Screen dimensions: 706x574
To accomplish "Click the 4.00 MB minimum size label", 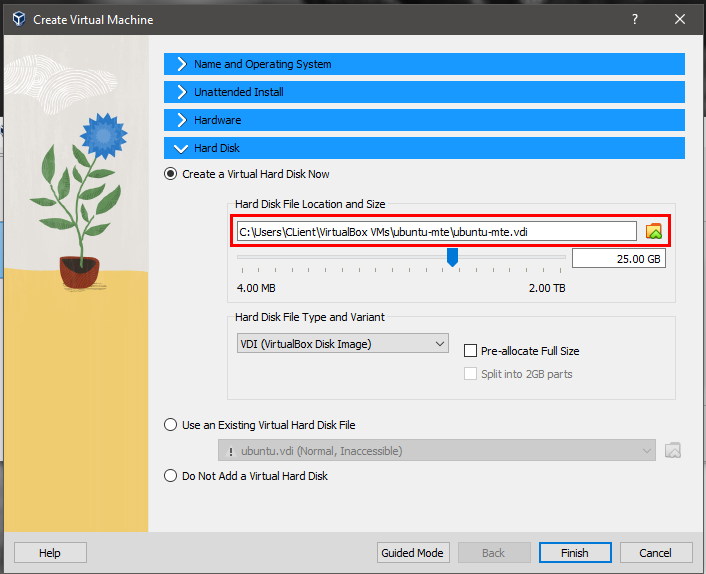I will 256,288.
